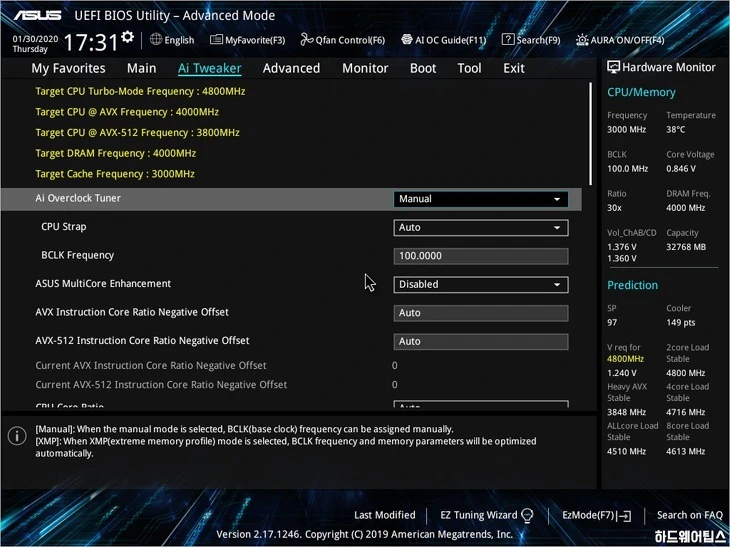Viewport: 730px width, 547px height.
Task: Click the yellow 4800MHz V req value
Action: (625, 359)
